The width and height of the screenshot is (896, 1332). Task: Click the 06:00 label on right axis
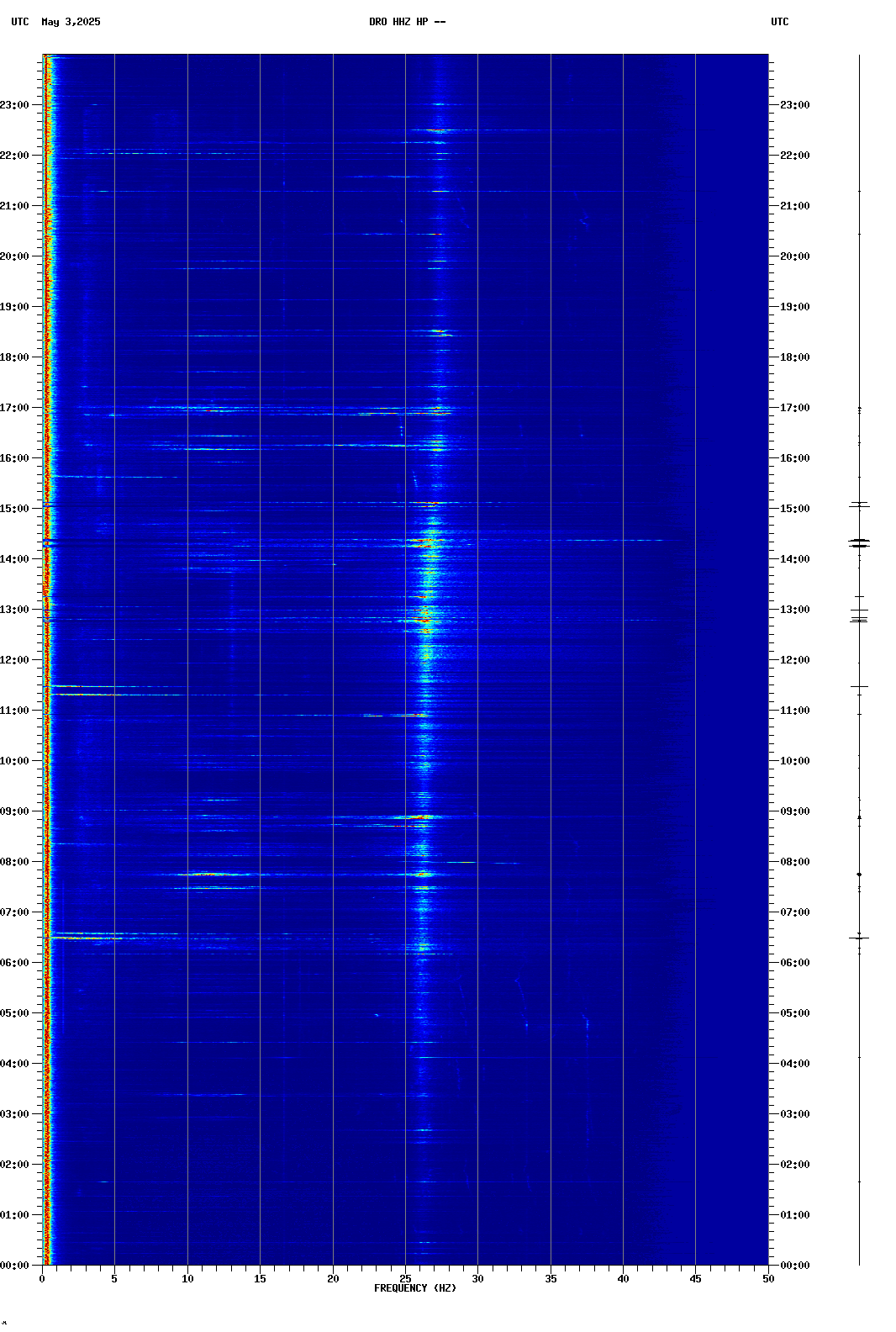pos(795,963)
